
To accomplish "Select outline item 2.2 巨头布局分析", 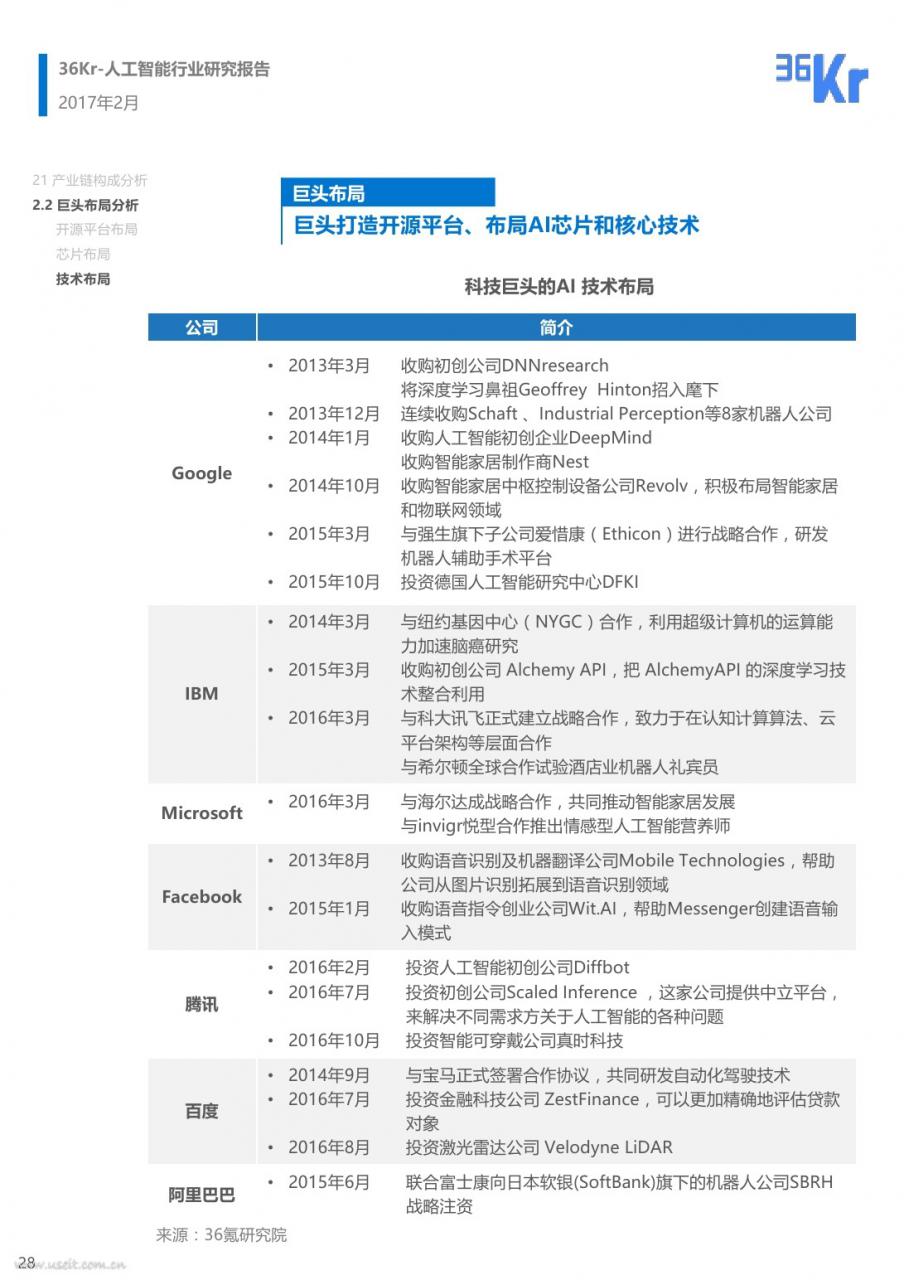I will pyautogui.click(x=85, y=205).
